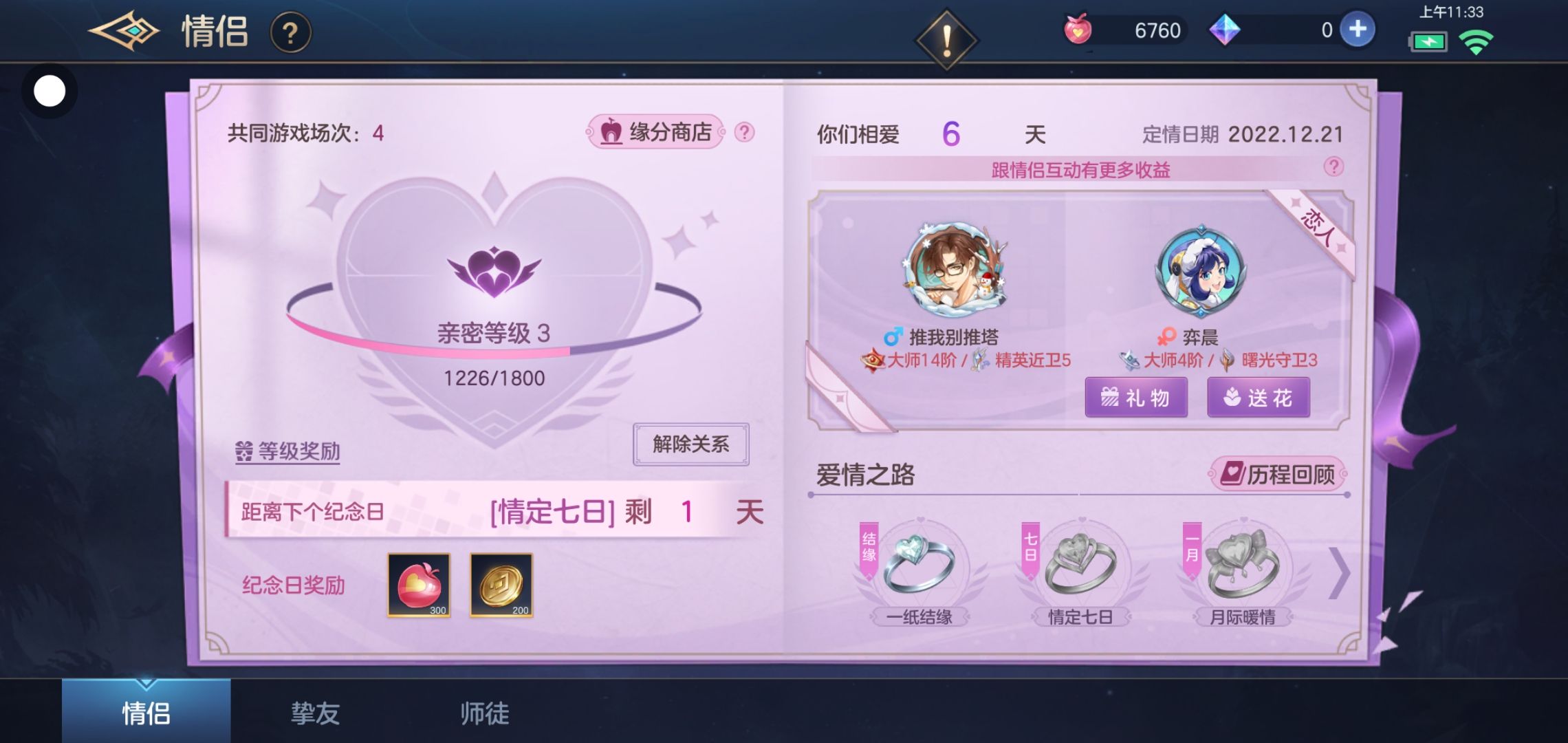Viewport: 1568px width, 743px height.
Task: Switch to the 挚友 tab
Action: 315,713
